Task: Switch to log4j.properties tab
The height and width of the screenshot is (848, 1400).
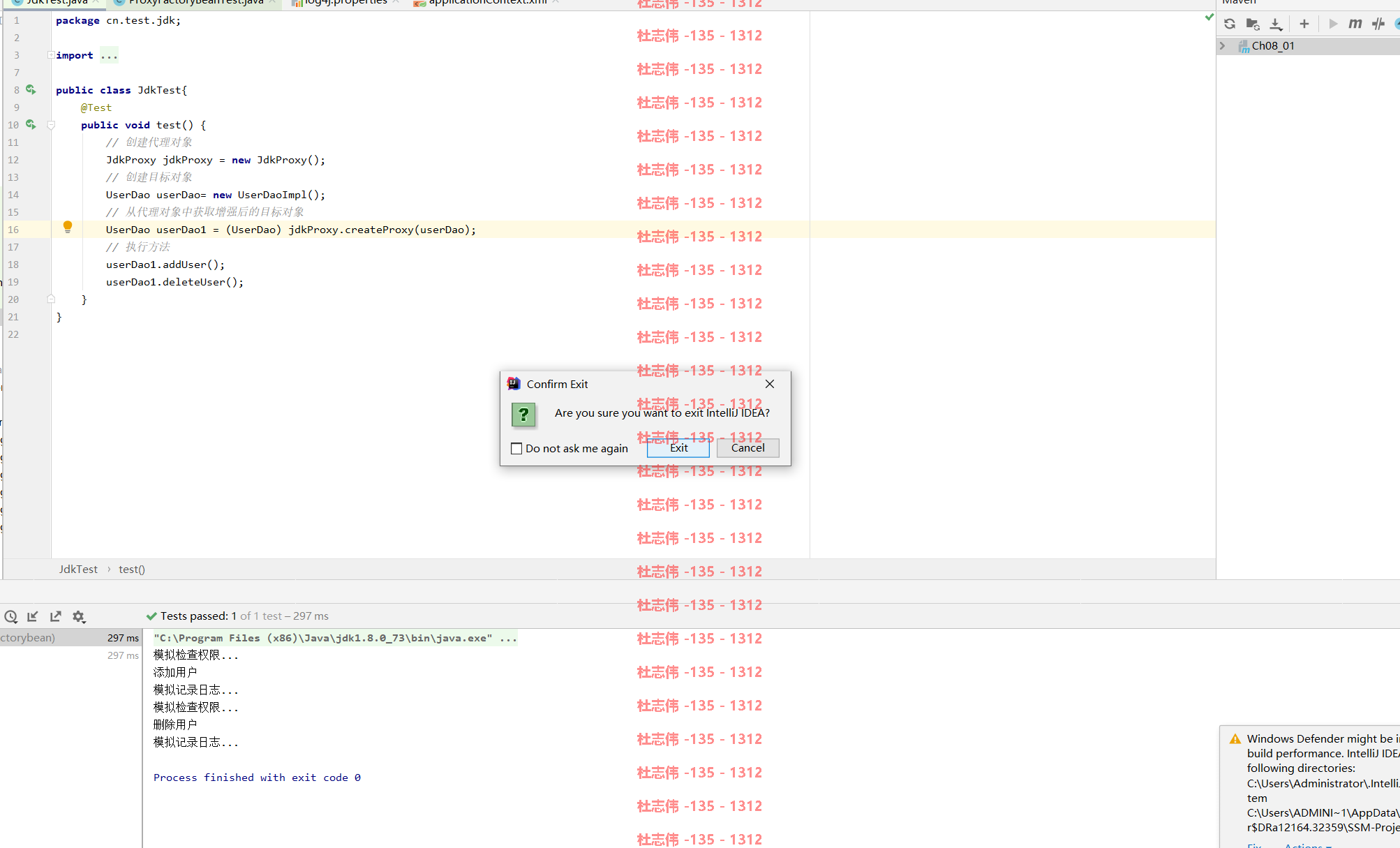Action: [345, 3]
